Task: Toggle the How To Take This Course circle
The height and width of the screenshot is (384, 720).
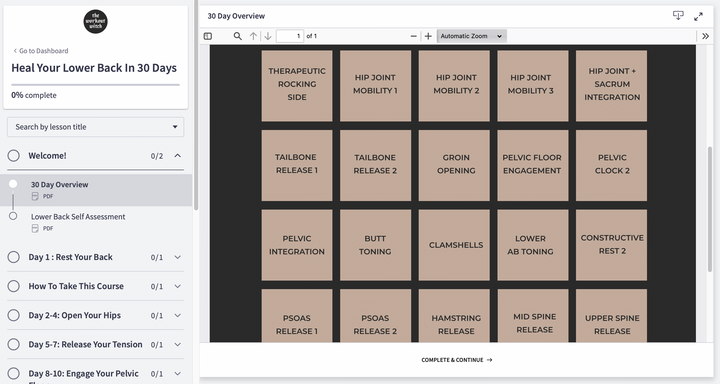Action: [x=14, y=286]
